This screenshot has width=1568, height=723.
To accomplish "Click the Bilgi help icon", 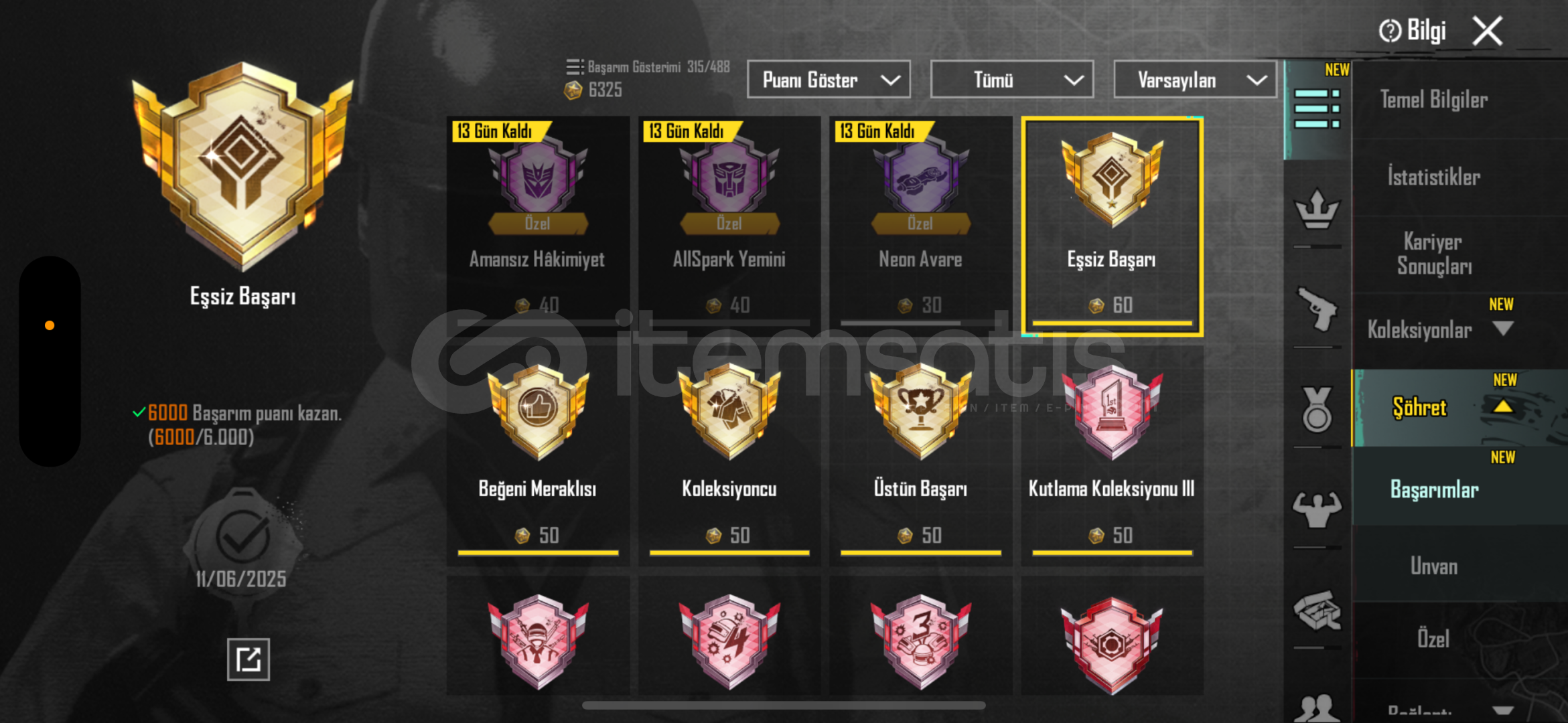I will pos(1390,30).
